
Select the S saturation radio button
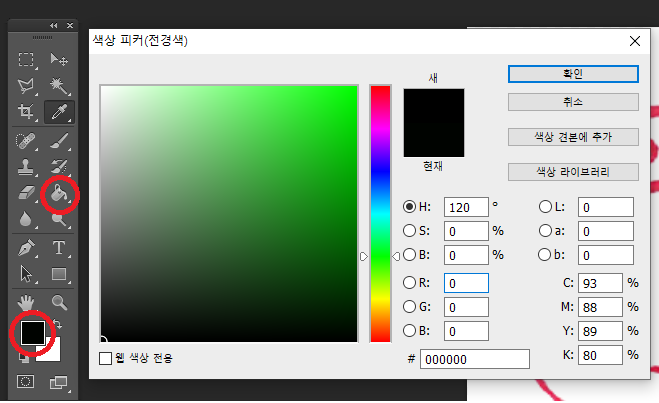tap(409, 231)
